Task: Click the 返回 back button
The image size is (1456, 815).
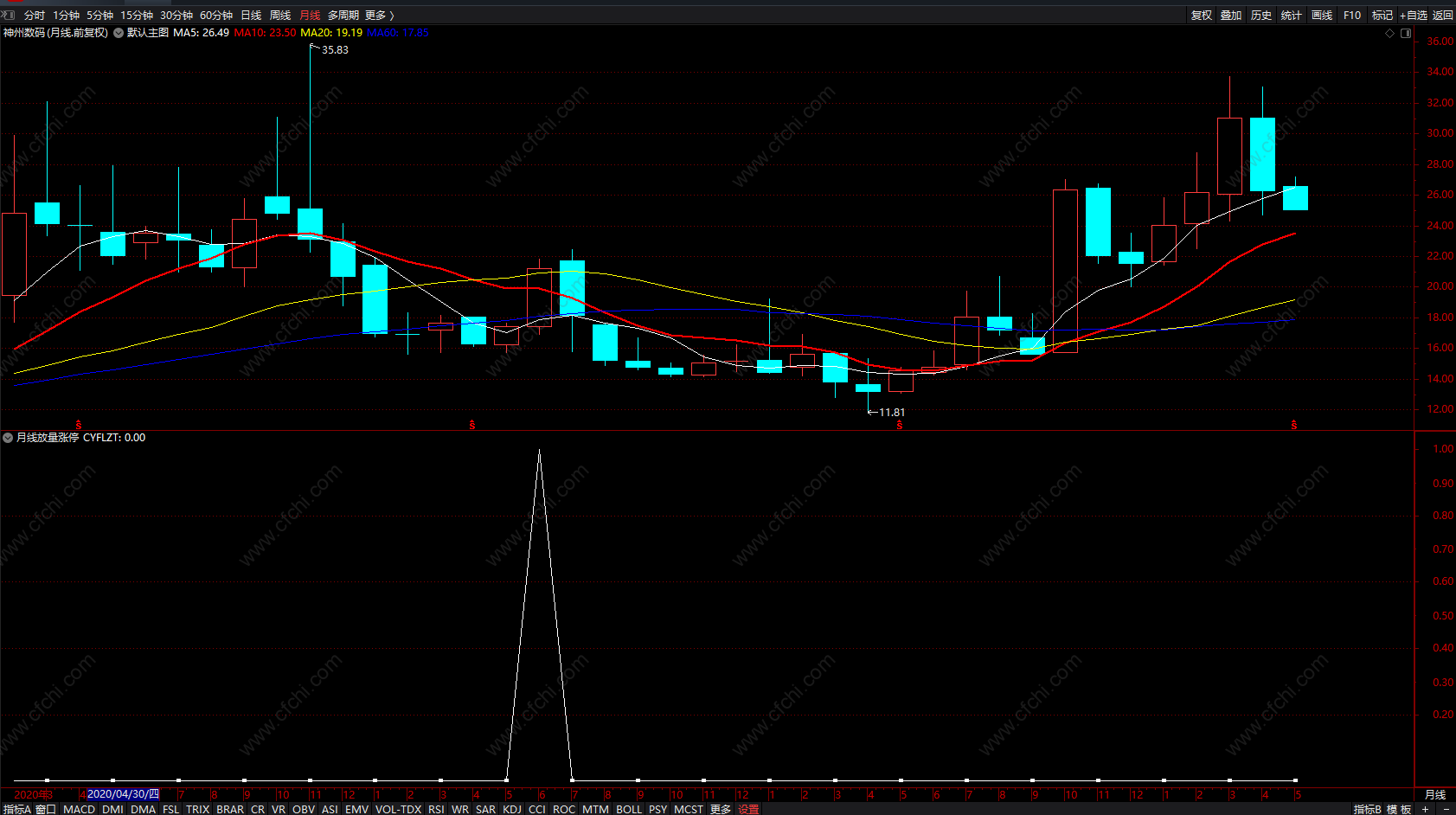Action: pyautogui.click(x=1443, y=16)
